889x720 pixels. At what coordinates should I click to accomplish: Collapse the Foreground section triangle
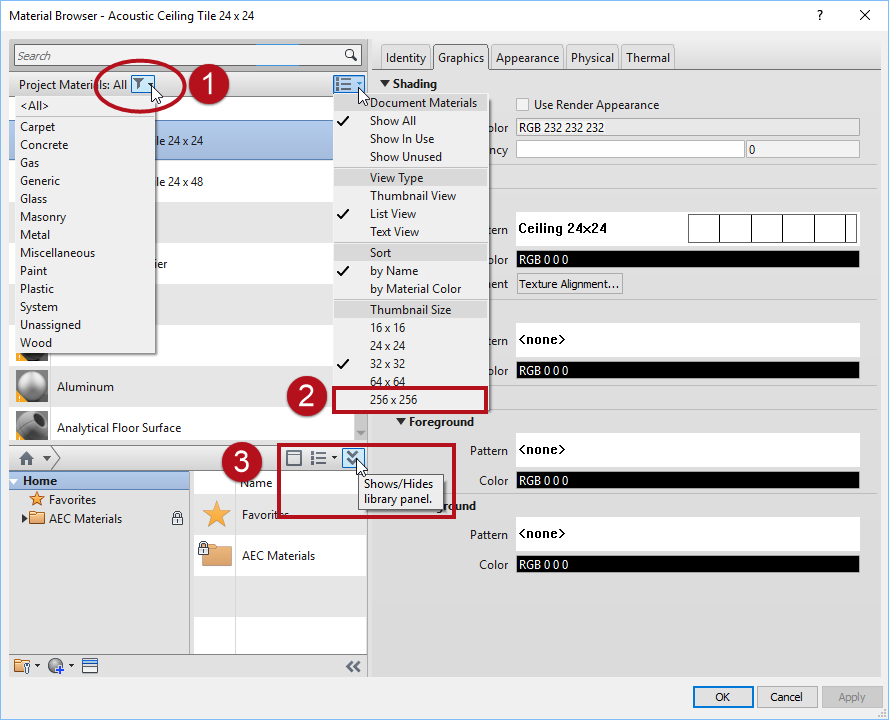coord(401,422)
